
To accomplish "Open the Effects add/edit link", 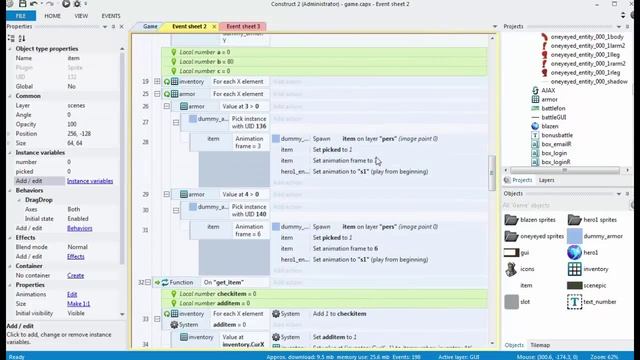I will pyautogui.click(x=76, y=256).
